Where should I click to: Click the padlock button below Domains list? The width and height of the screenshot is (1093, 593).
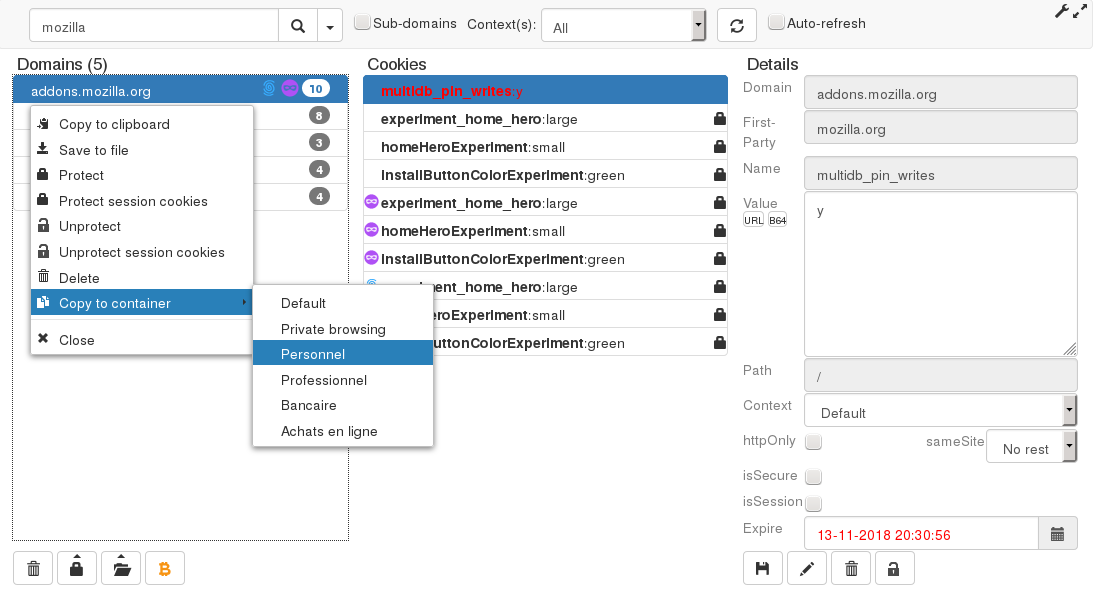[77, 569]
